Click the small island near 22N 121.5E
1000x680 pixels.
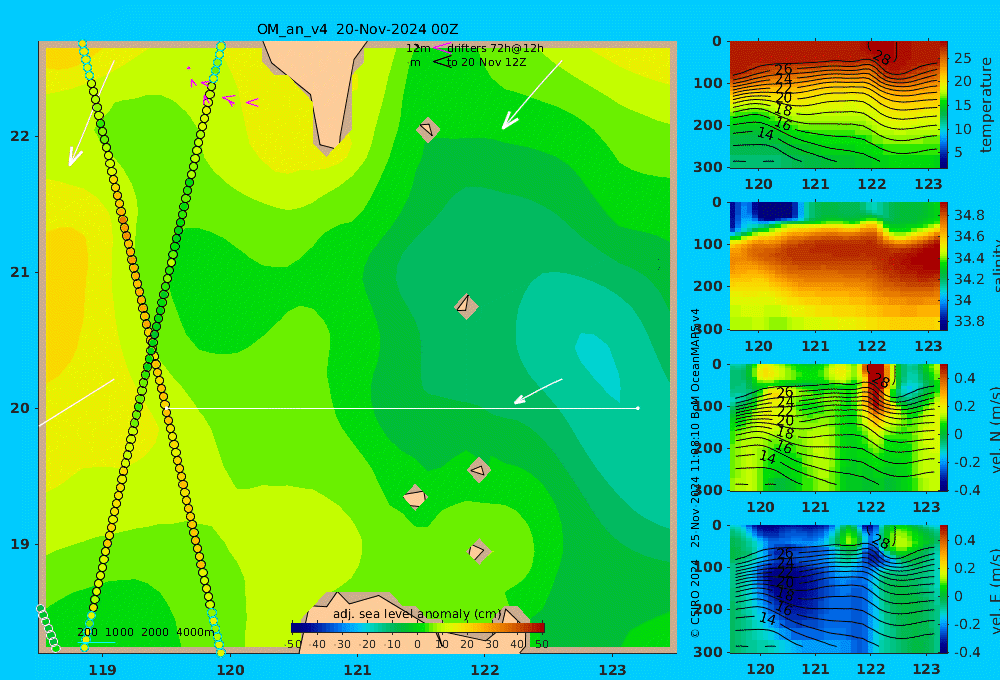point(428,129)
